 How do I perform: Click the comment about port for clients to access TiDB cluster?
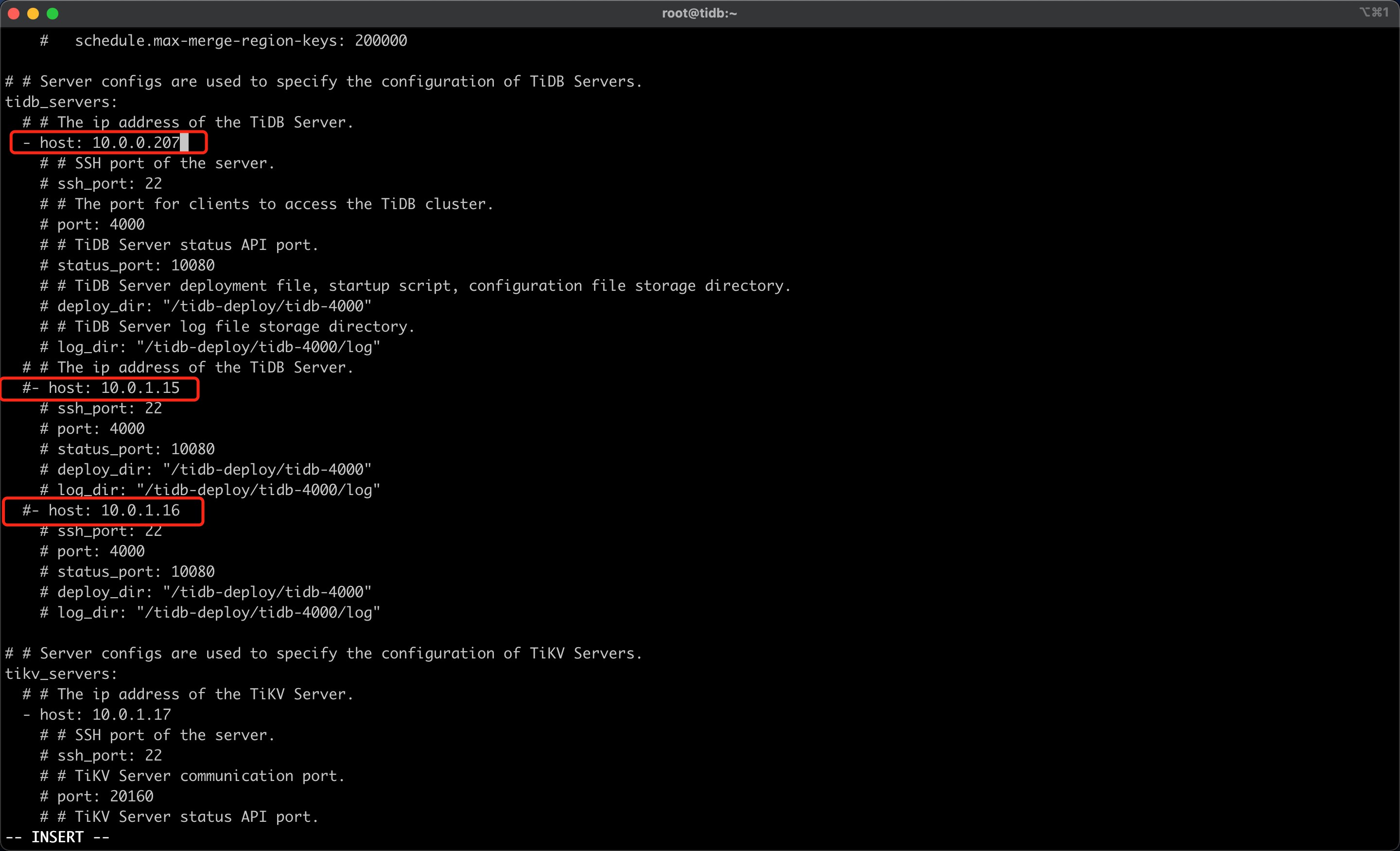266,204
